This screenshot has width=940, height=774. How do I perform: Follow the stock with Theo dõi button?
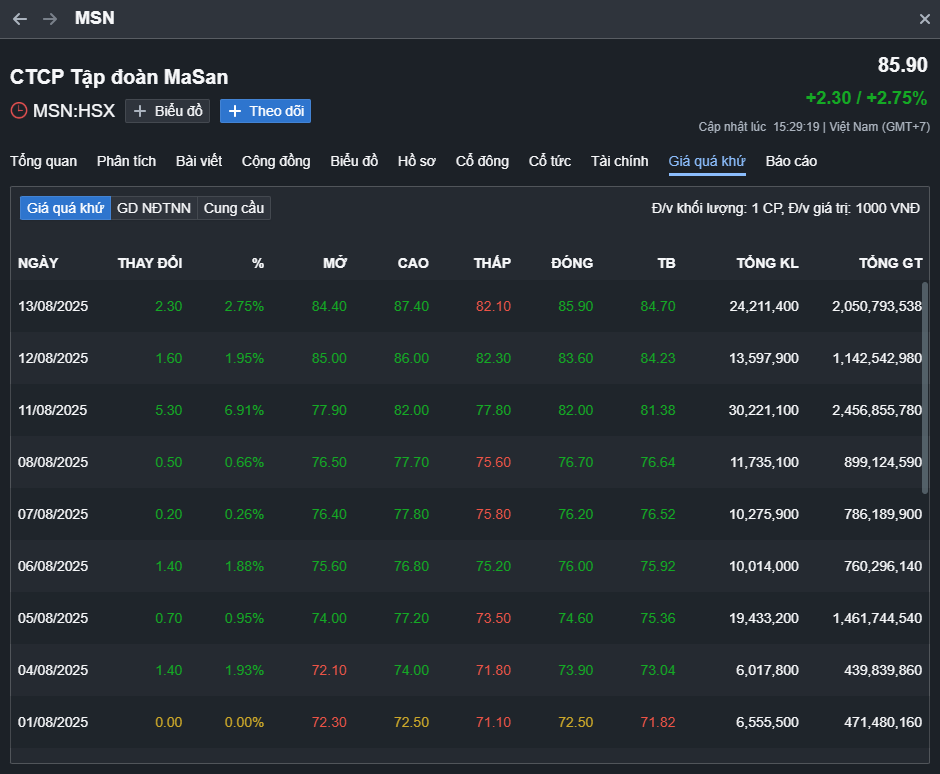[x=265, y=111]
